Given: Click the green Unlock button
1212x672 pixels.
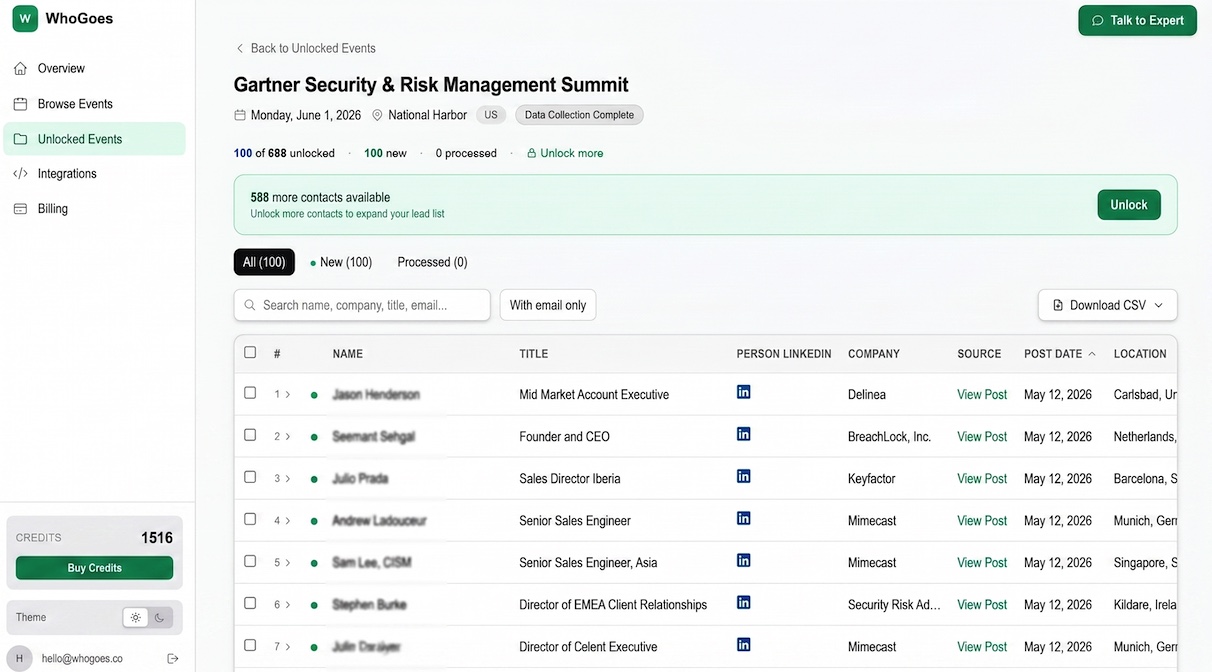Looking at the screenshot, I should point(1129,205).
